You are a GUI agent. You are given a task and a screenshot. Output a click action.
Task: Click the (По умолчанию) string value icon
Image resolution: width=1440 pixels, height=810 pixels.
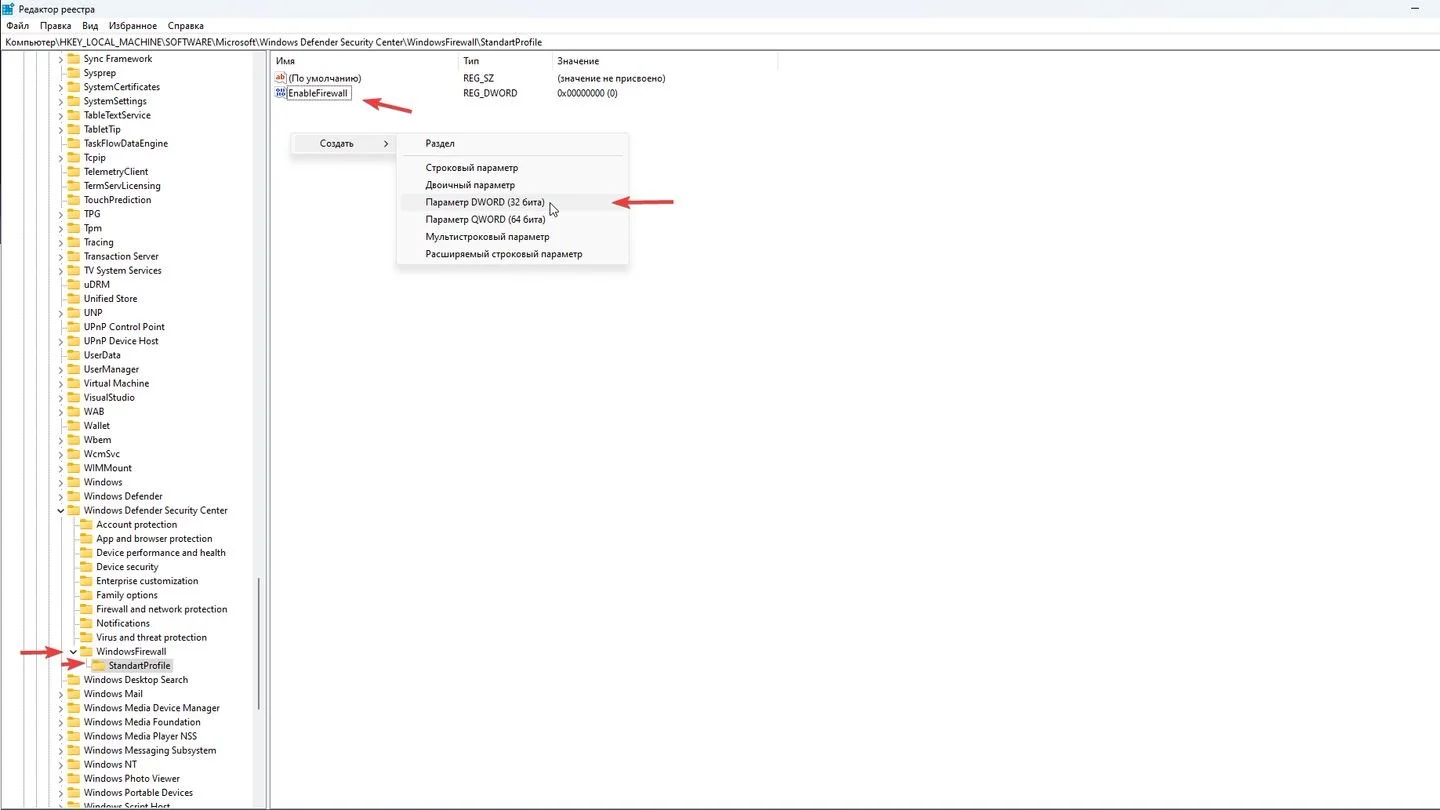(280, 78)
